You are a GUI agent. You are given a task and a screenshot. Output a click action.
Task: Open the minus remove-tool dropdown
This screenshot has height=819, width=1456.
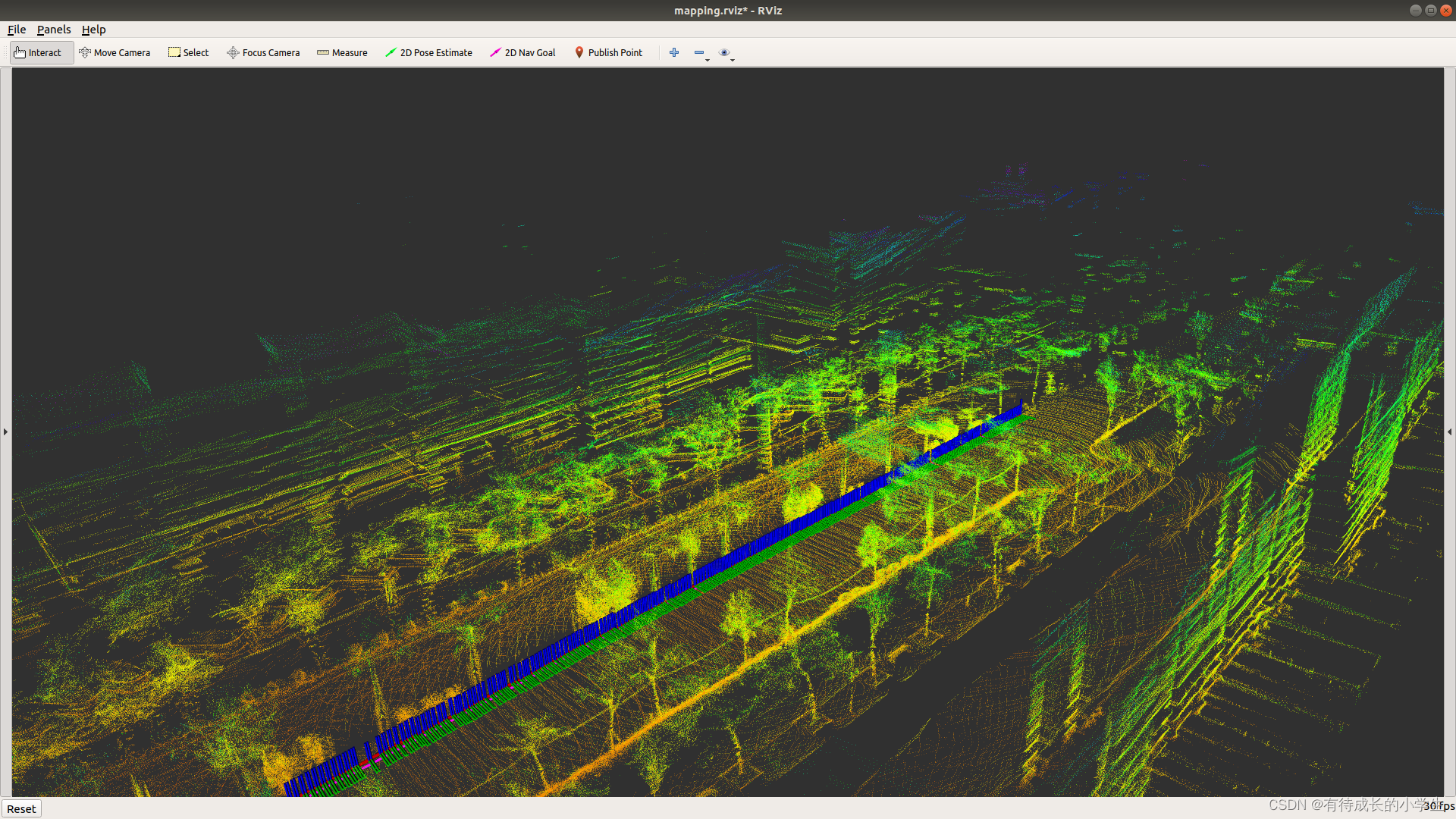[701, 53]
